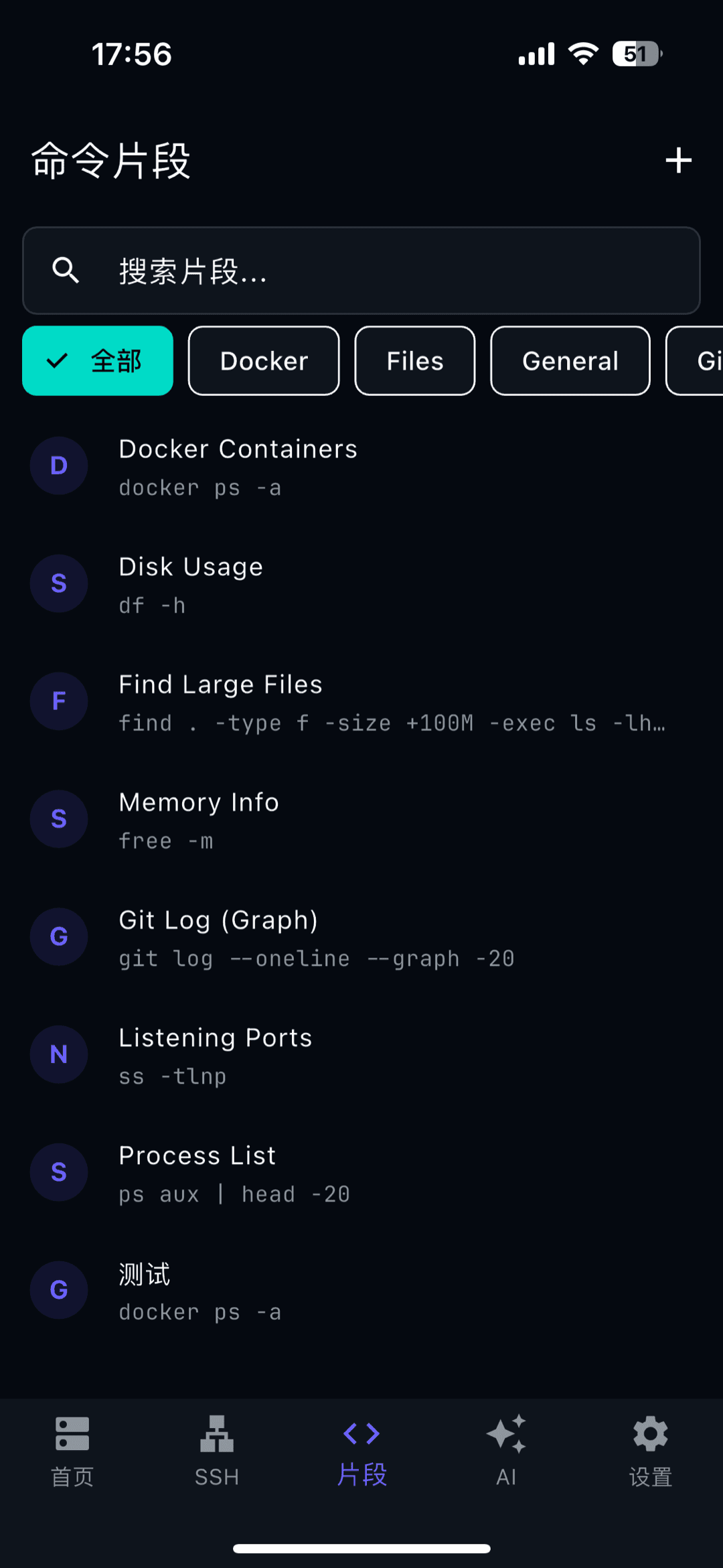The width and height of the screenshot is (723, 1568).
Task: Enable the Docker filter chip
Action: [x=264, y=361]
